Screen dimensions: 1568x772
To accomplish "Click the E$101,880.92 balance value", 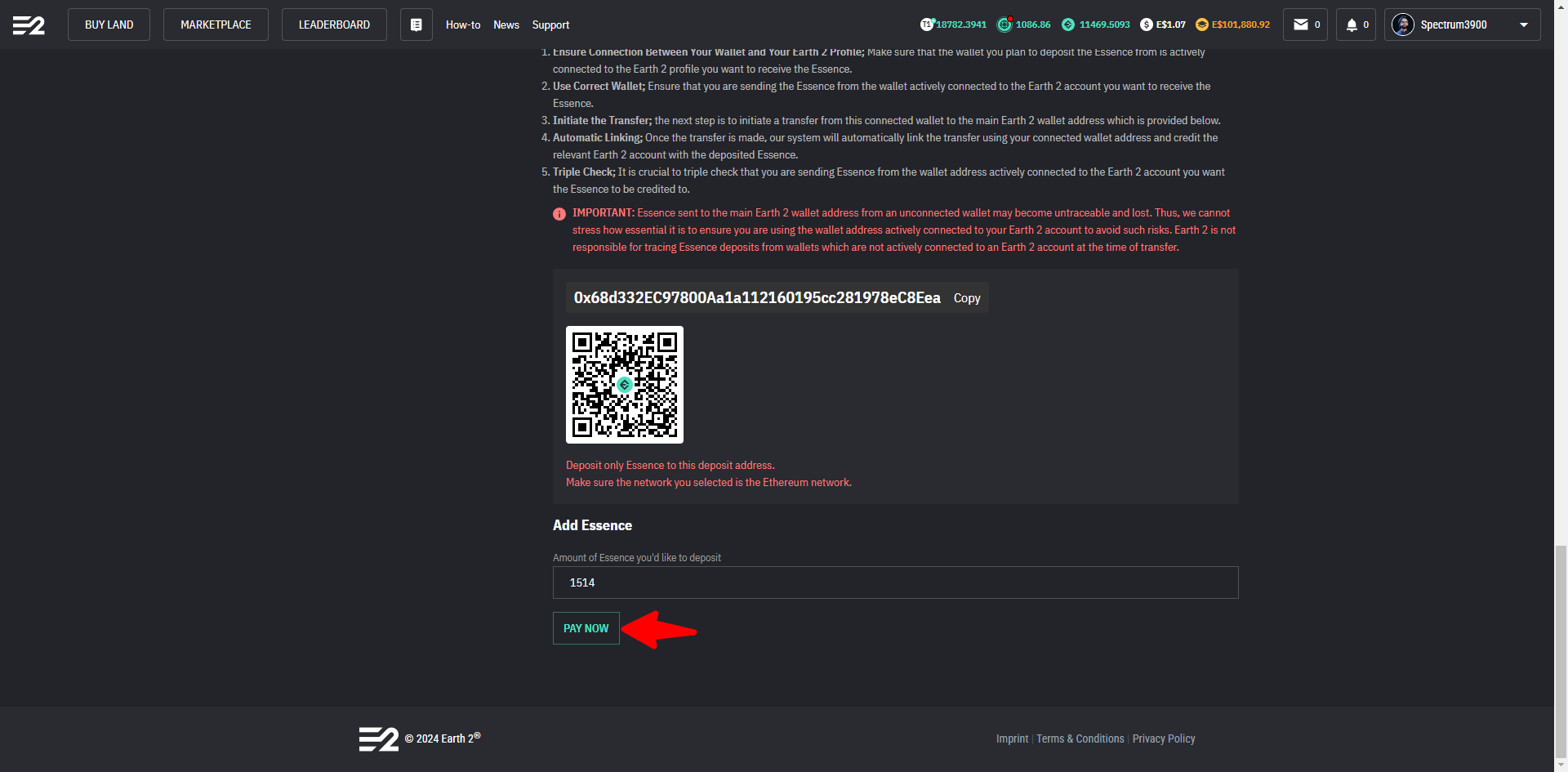I will click(1241, 25).
